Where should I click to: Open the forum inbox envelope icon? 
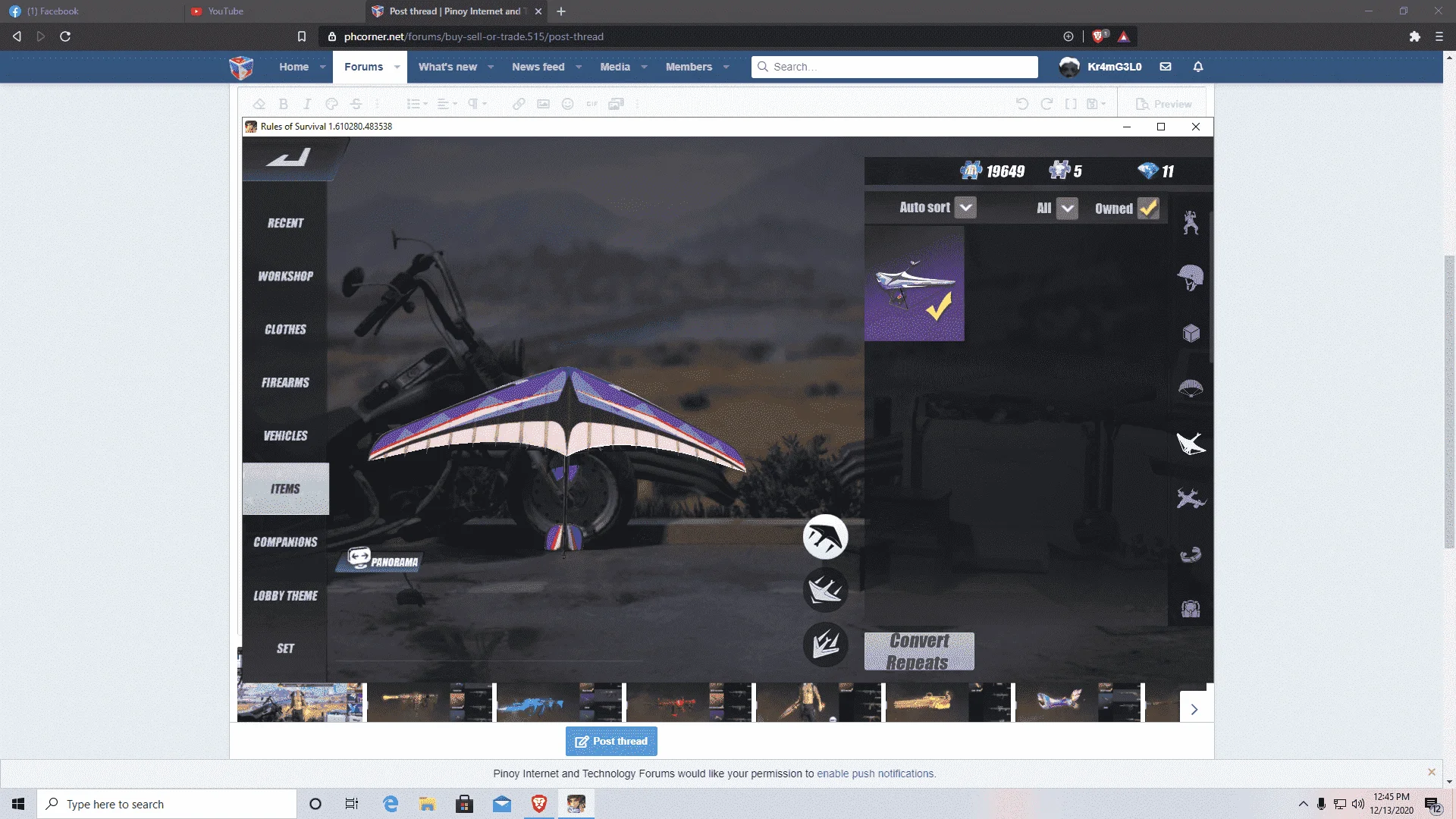pos(1166,67)
